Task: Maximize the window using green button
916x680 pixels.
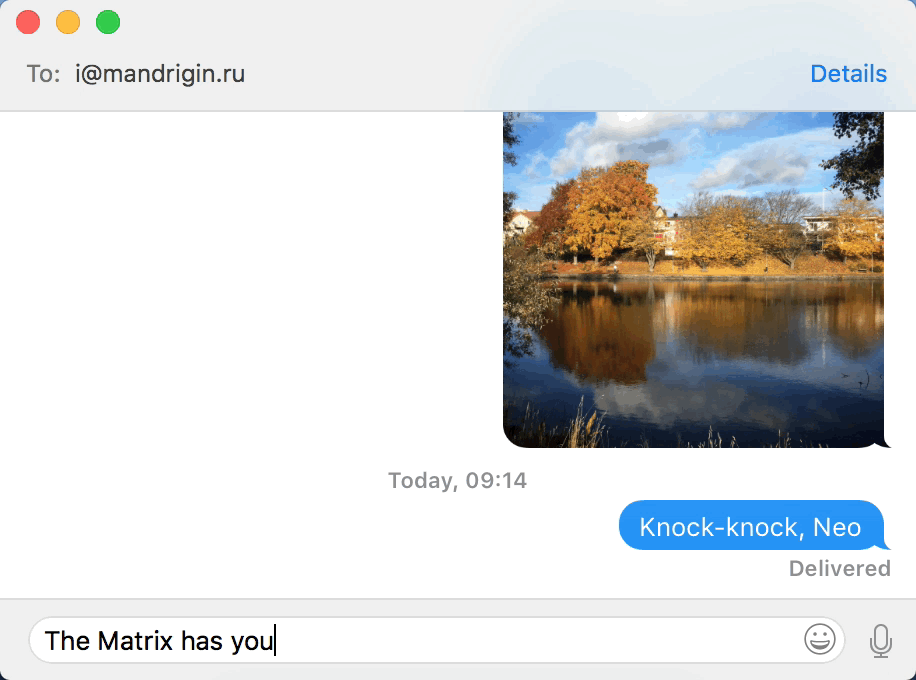Action: (x=108, y=22)
